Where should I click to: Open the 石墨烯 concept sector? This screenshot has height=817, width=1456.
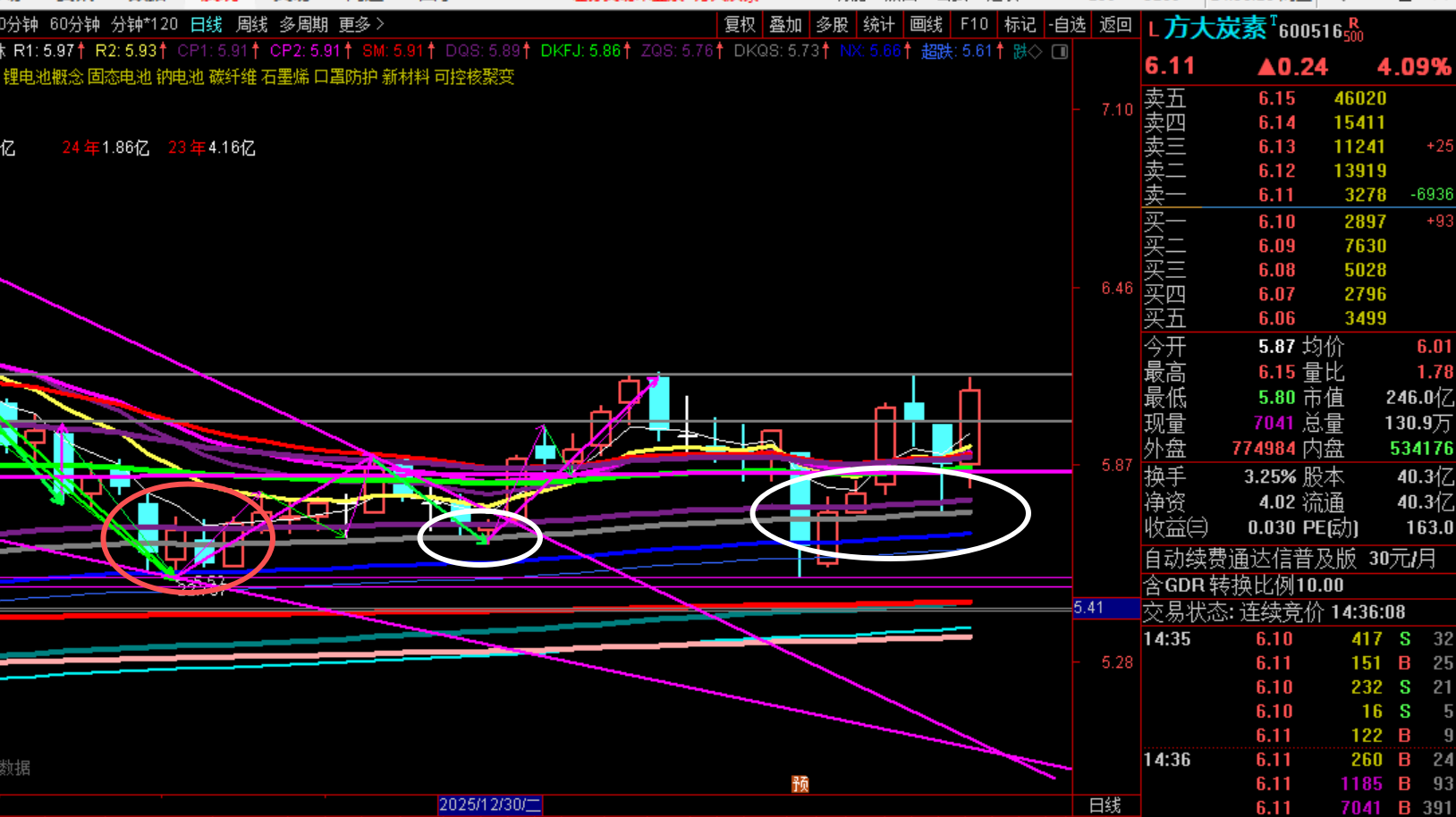[285, 78]
